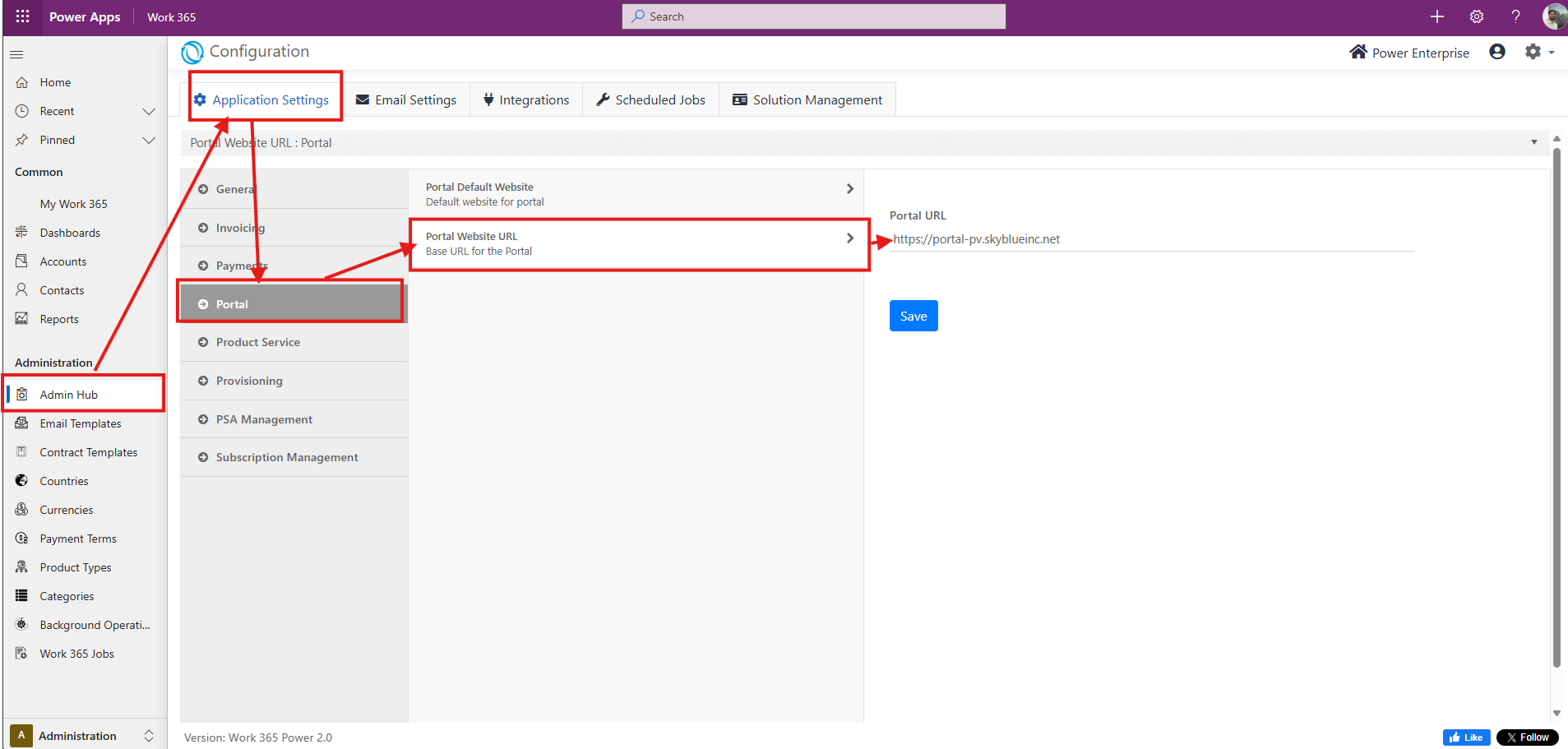Select the Provisioning settings category
This screenshot has width=1568, height=749.
tap(294, 381)
